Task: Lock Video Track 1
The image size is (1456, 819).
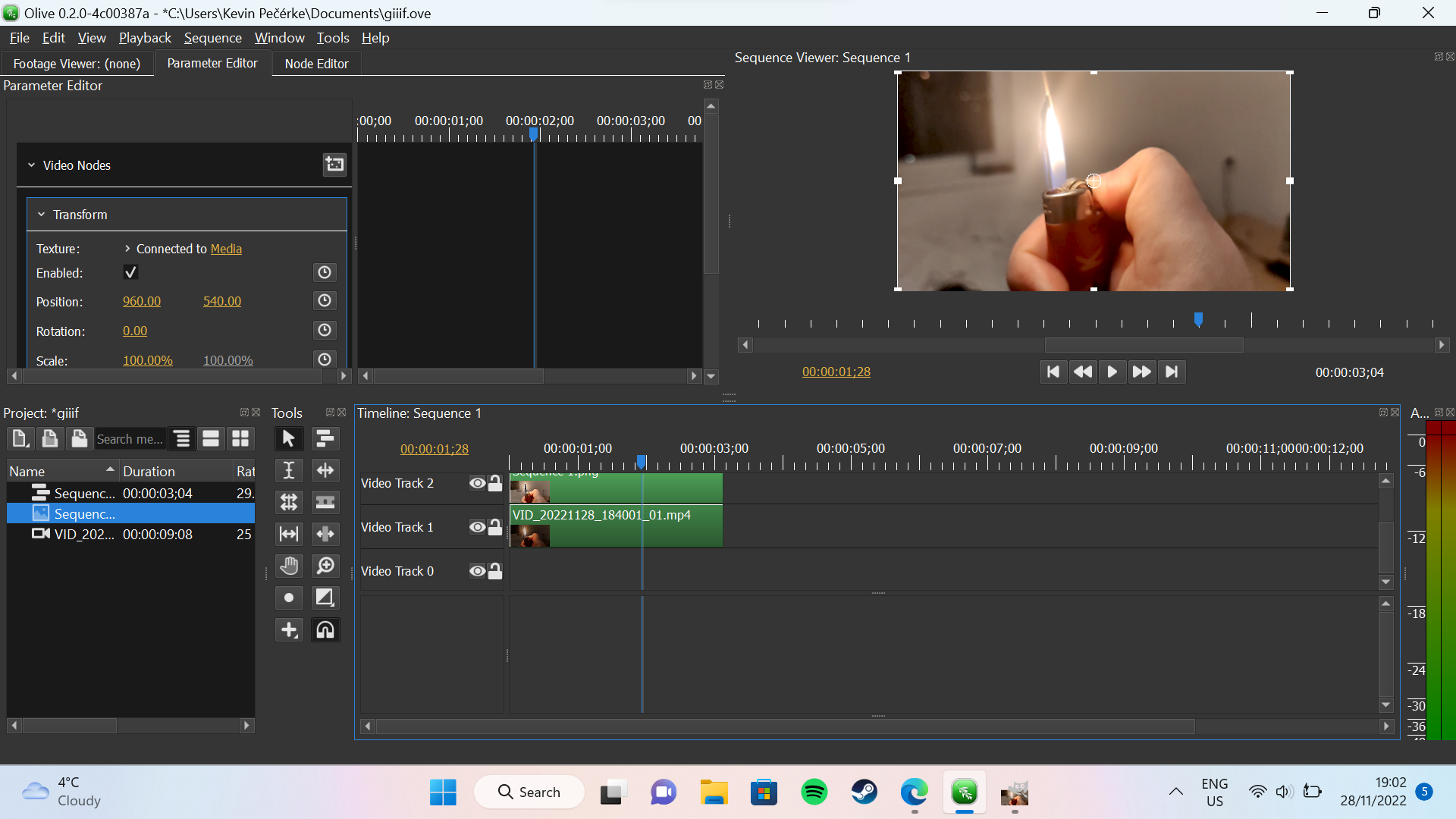Action: point(495,527)
